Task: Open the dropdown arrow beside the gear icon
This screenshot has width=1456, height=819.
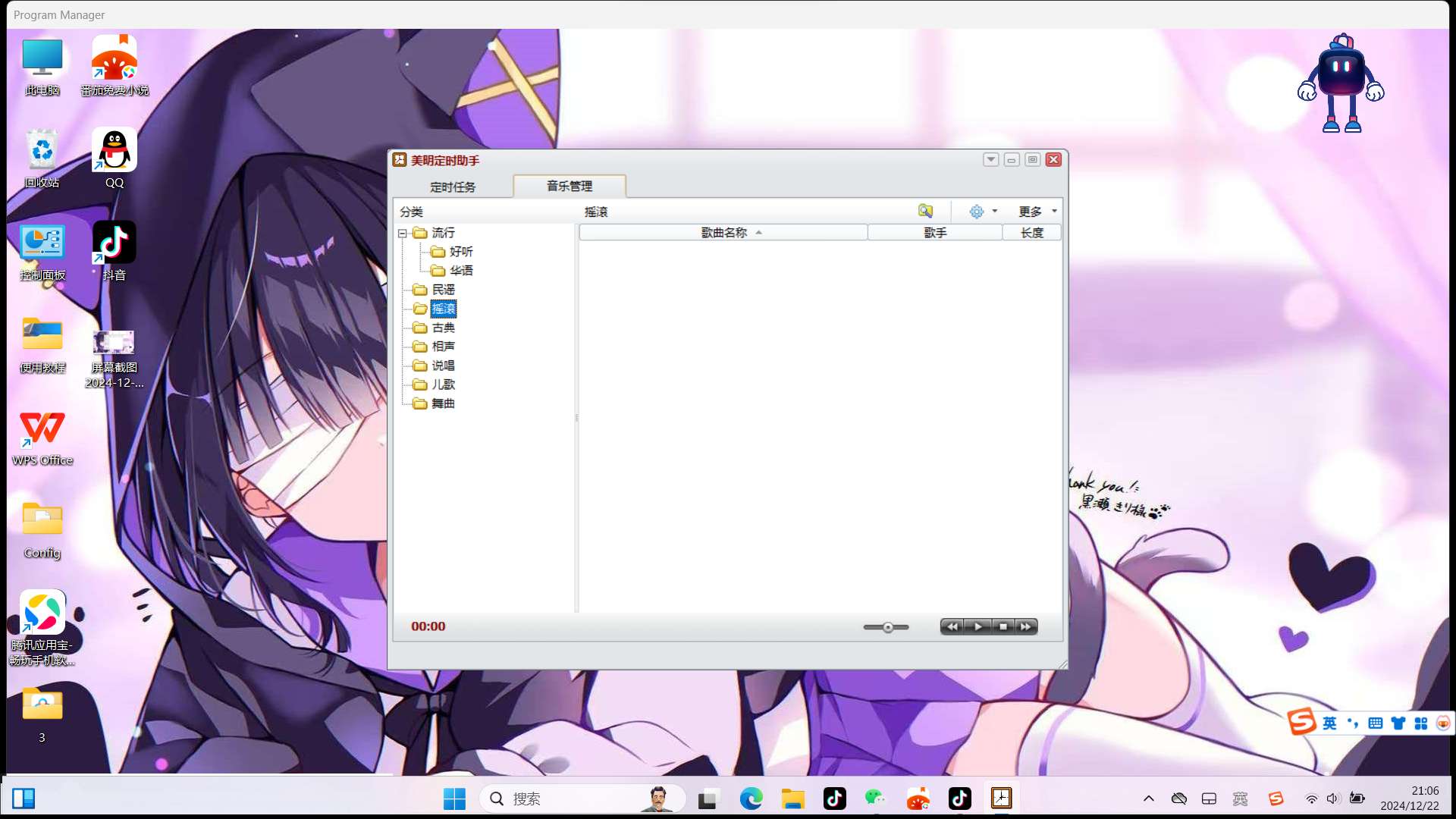Action: (x=995, y=212)
